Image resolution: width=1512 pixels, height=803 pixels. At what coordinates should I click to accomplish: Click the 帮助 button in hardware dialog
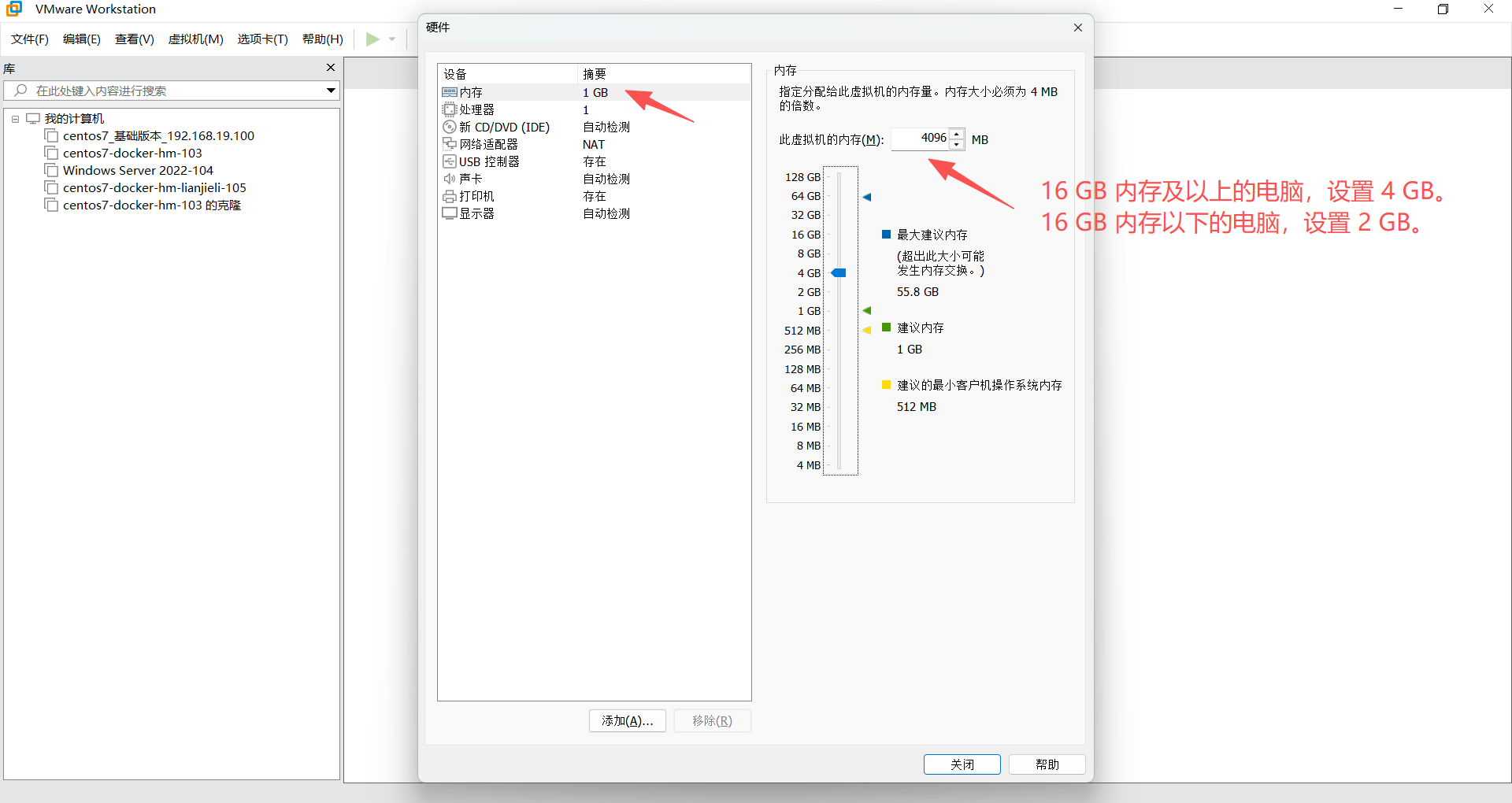click(1047, 764)
